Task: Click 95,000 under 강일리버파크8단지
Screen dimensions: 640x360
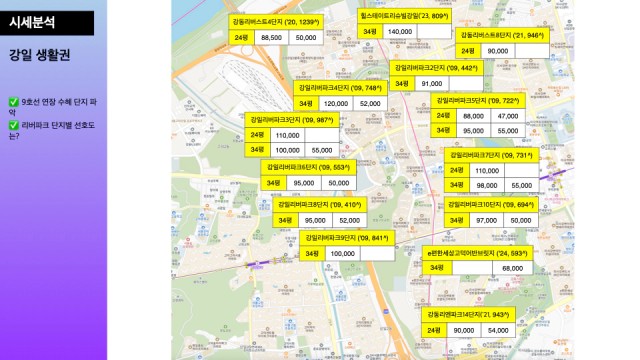Action: point(315,220)
